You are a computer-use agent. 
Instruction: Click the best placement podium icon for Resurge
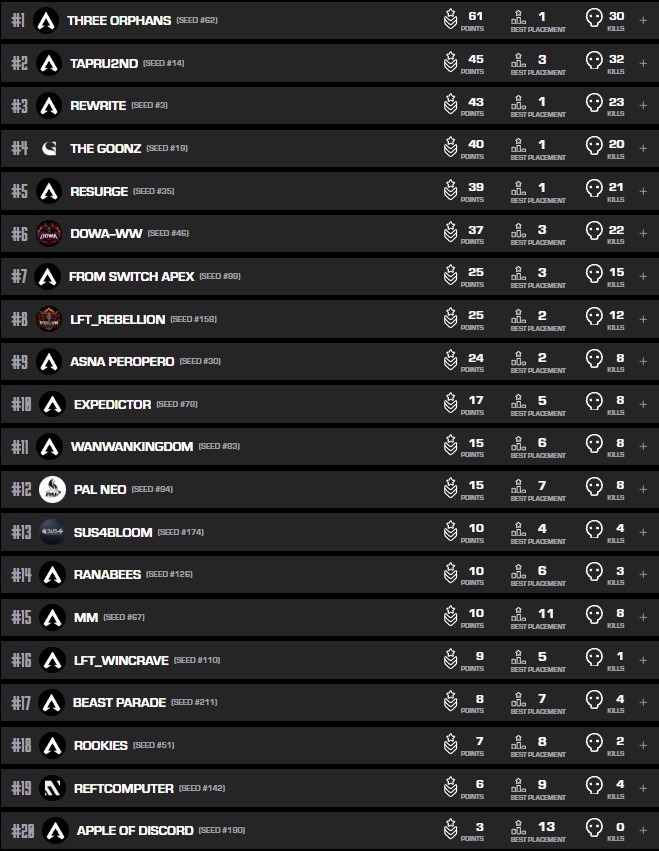518,190
